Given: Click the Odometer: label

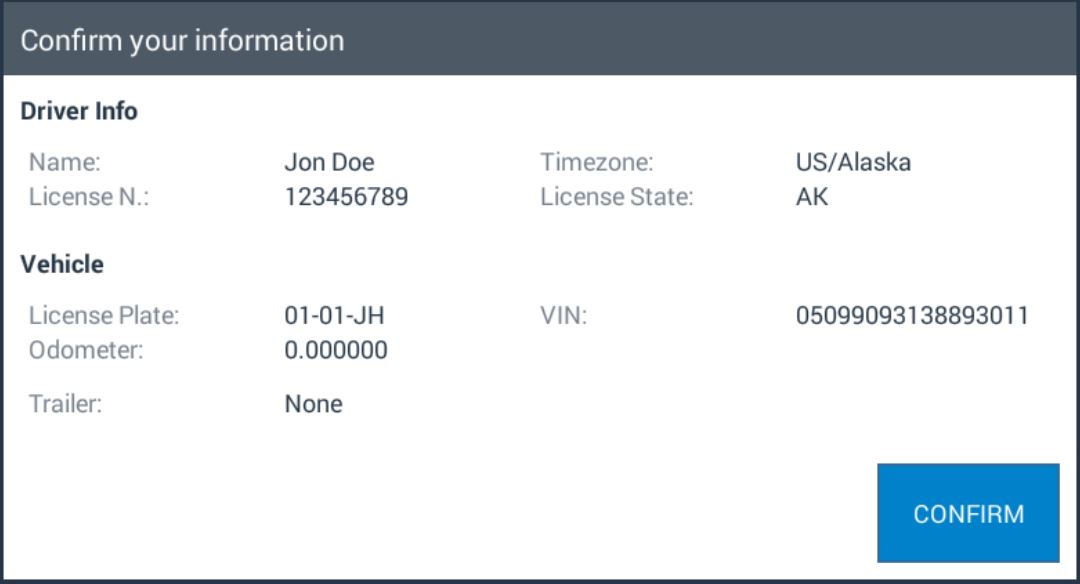Looking at the screenshot, I should coord(86,350).
